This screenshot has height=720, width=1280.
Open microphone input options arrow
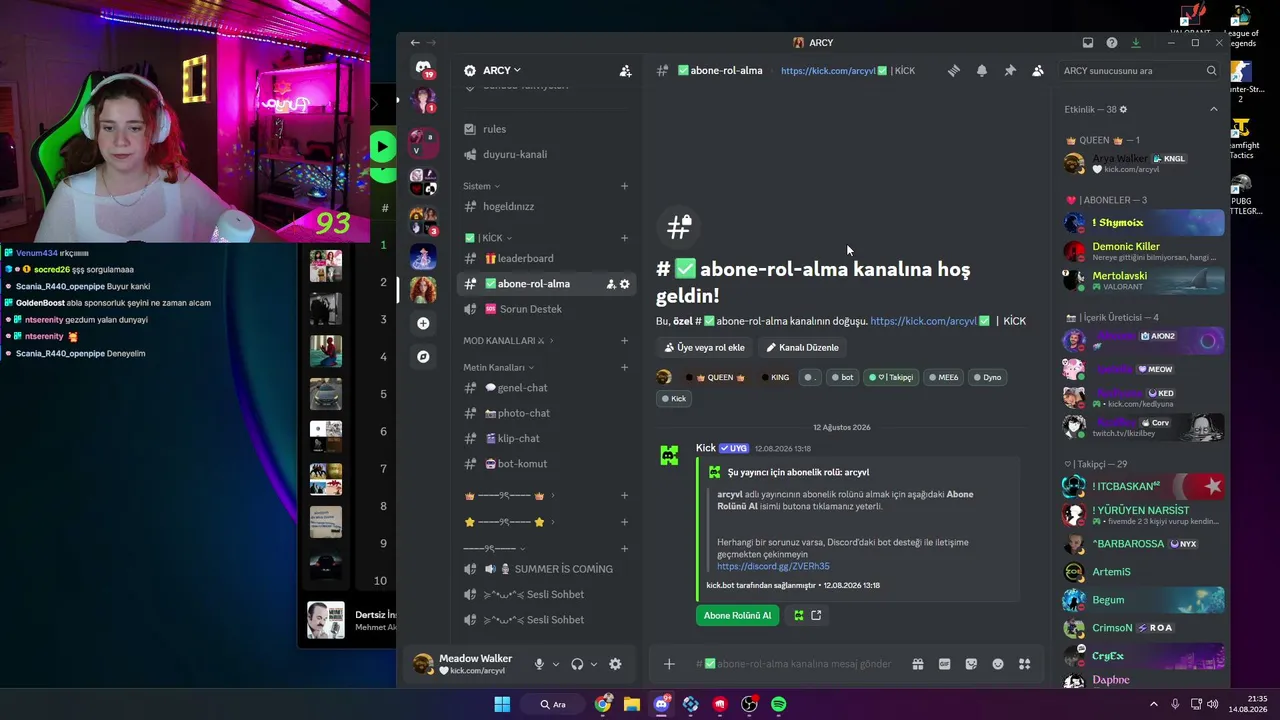pos(556,664)
